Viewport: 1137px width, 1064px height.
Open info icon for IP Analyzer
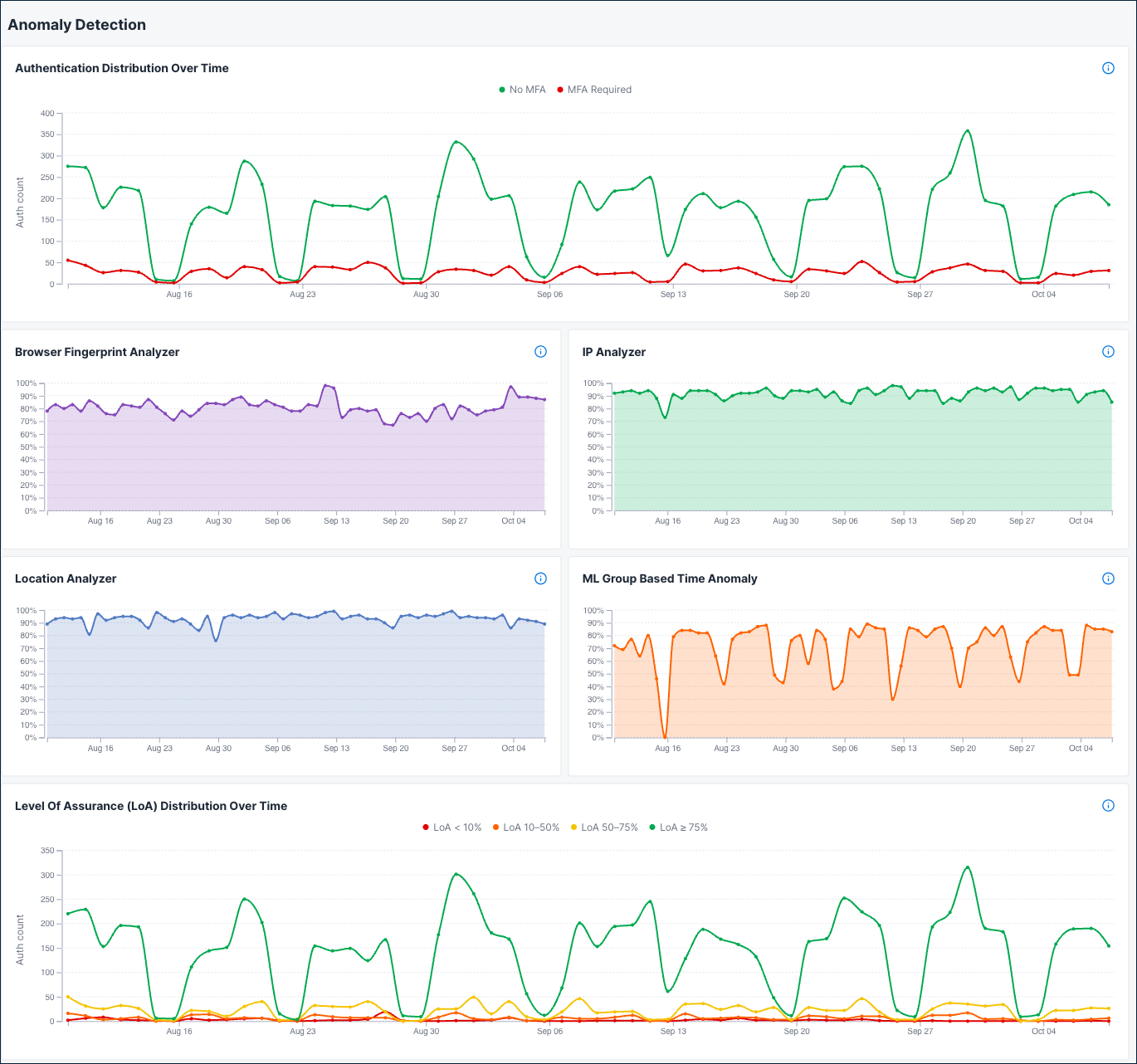[1108, 352]
